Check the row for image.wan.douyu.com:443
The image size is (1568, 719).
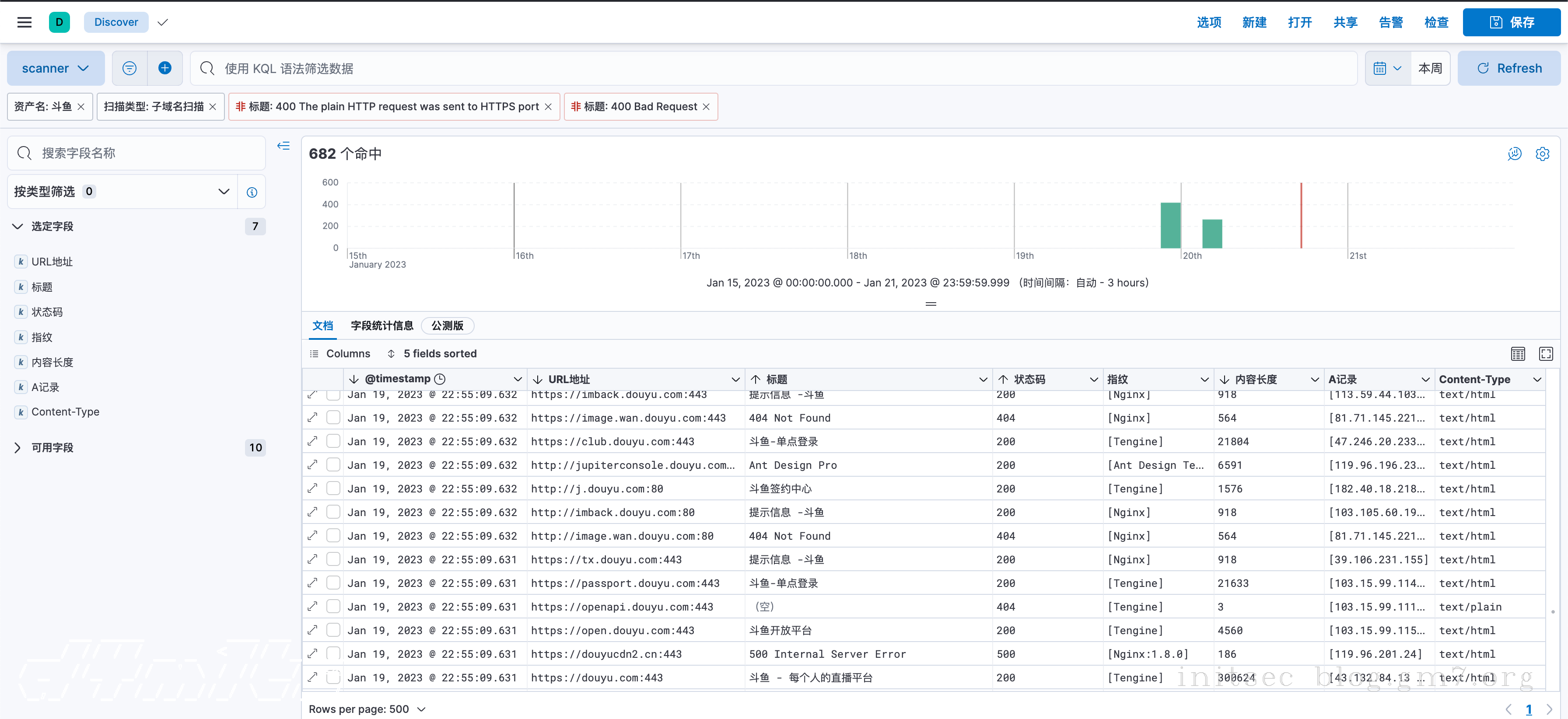click(333, 417)
